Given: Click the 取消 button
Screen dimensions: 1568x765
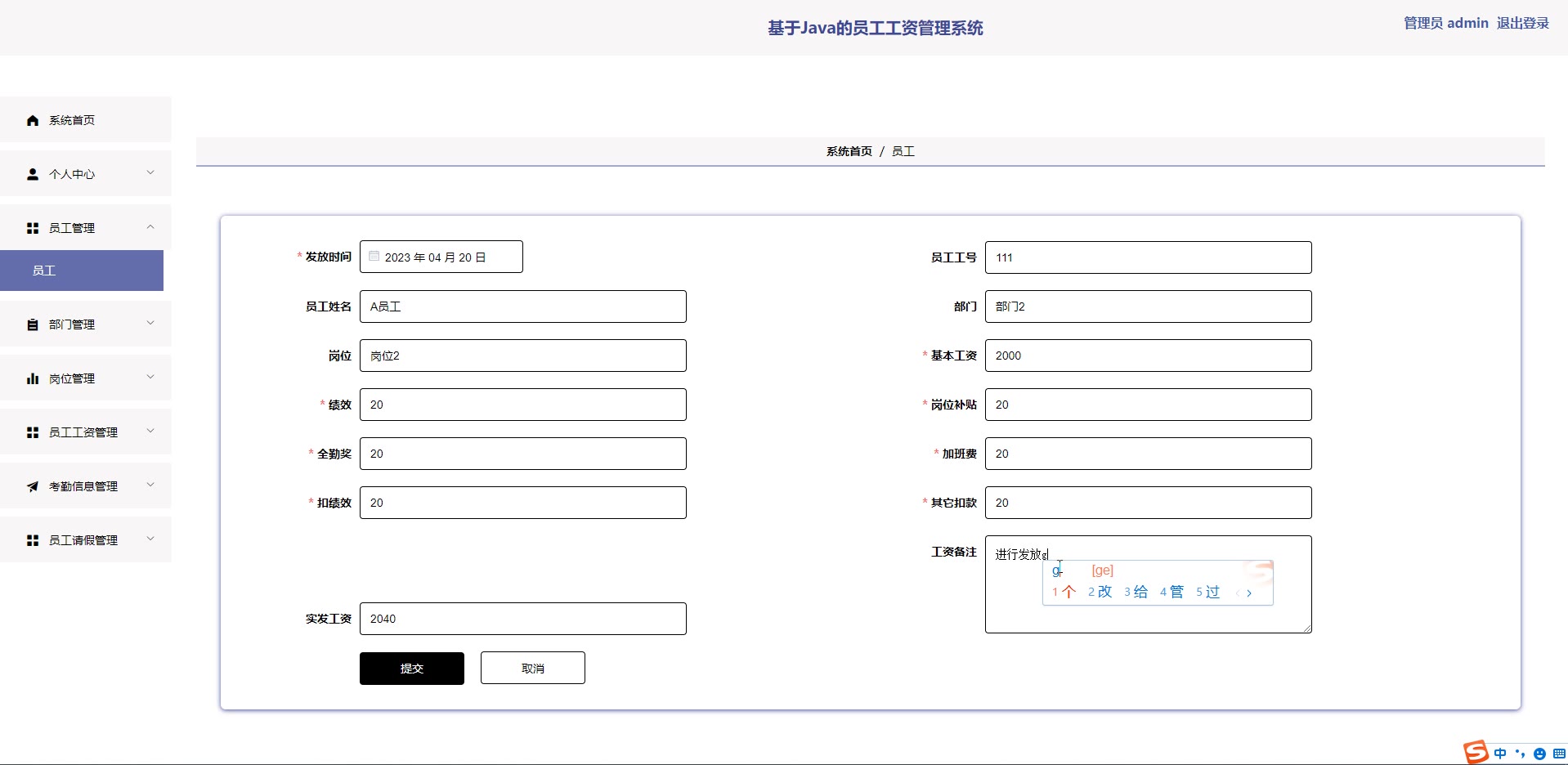Looking at the screenshot, I should [x=532, y=668].
